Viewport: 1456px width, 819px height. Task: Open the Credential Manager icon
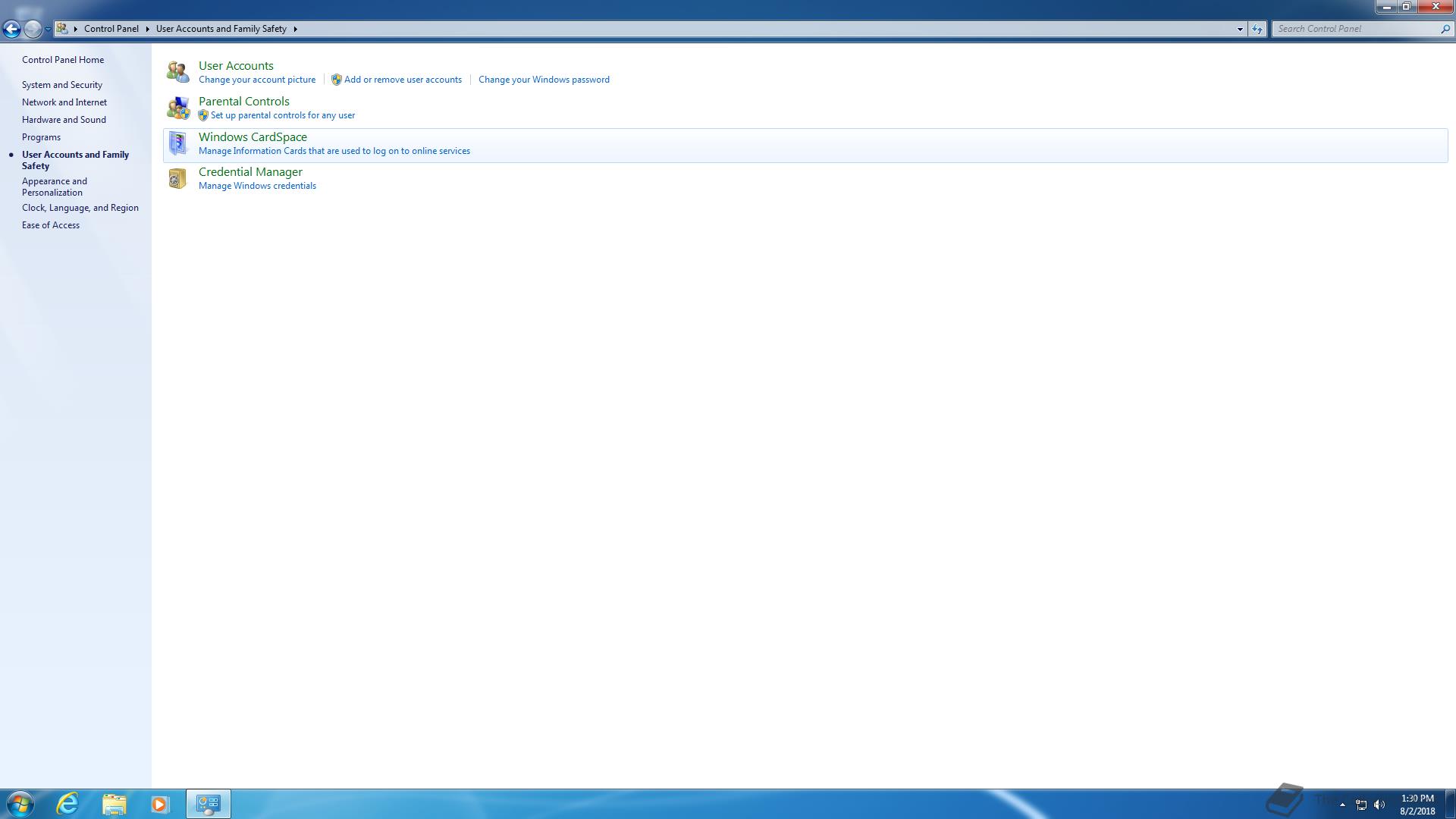(x=177, y=178)
